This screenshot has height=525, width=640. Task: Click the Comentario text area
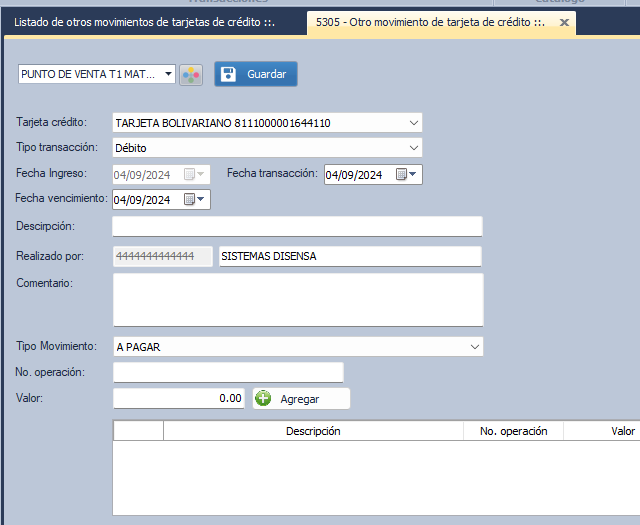(x=297, y=299)
